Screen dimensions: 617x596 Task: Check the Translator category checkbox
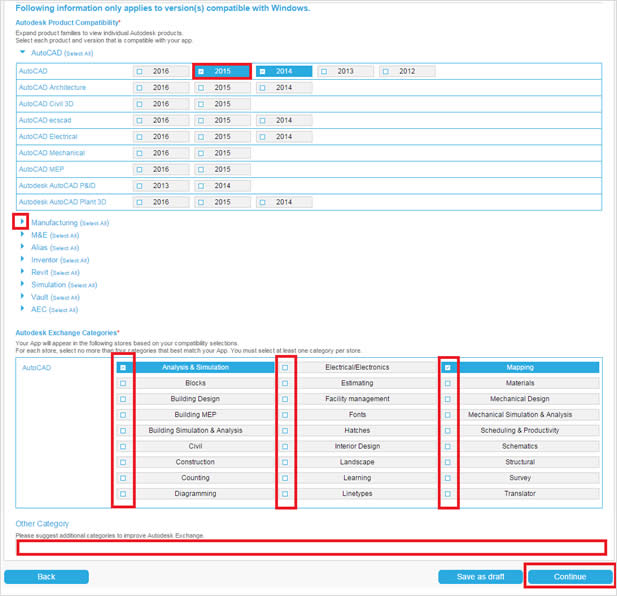point(447,494)
